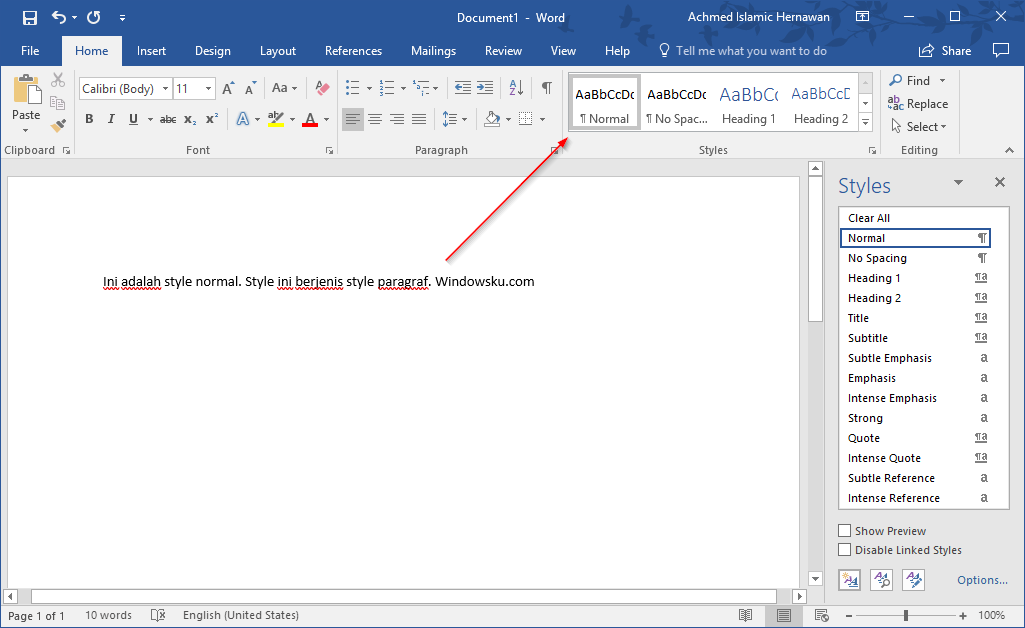Screen dimensions: 1025x628
Task: Toggle Italic formatting
Action: tap(111, 119)
